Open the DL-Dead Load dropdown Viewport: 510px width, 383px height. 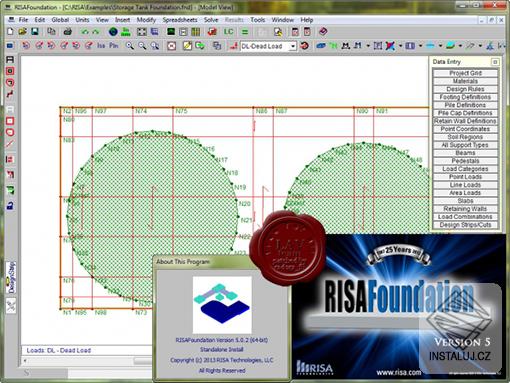click(292, 46)
